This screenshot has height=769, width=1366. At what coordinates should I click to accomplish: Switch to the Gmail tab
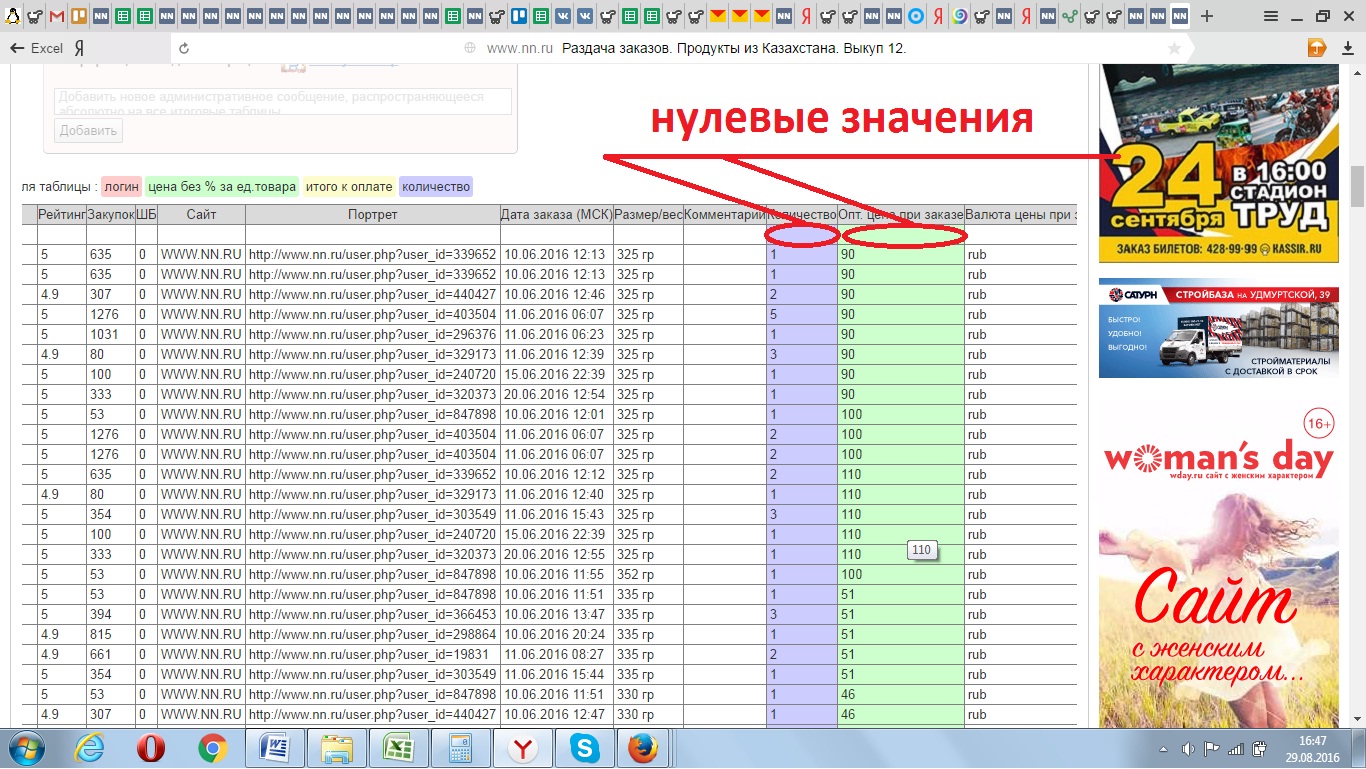tap(57, 16)
